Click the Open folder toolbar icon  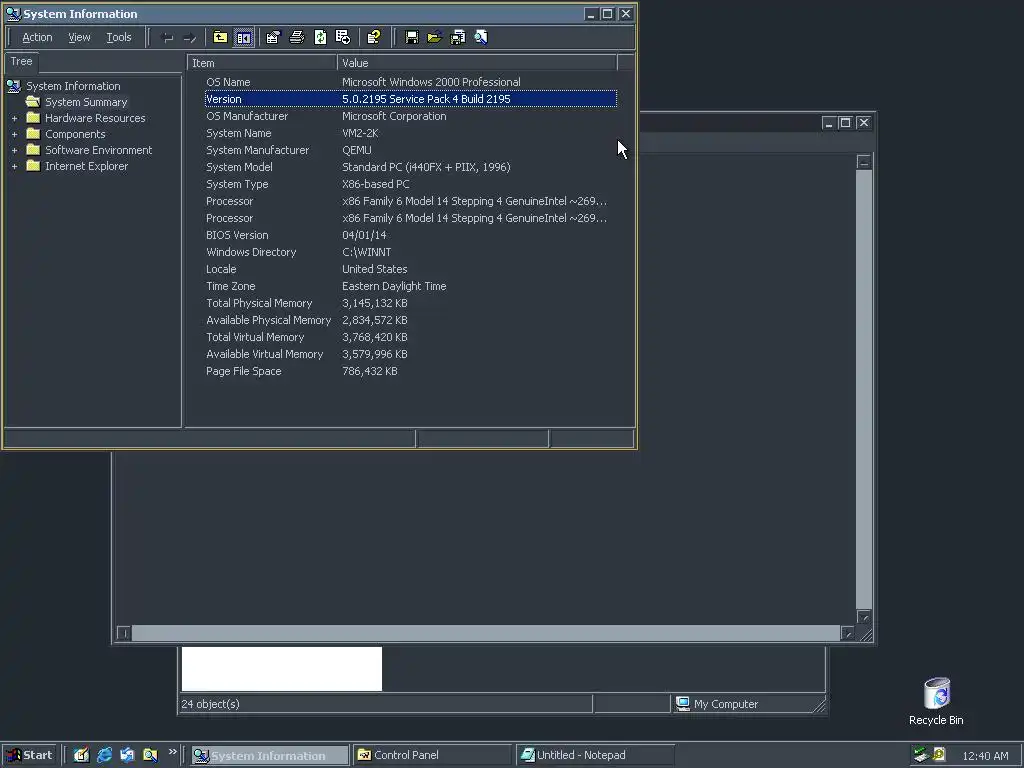click(x=434, y=37)
